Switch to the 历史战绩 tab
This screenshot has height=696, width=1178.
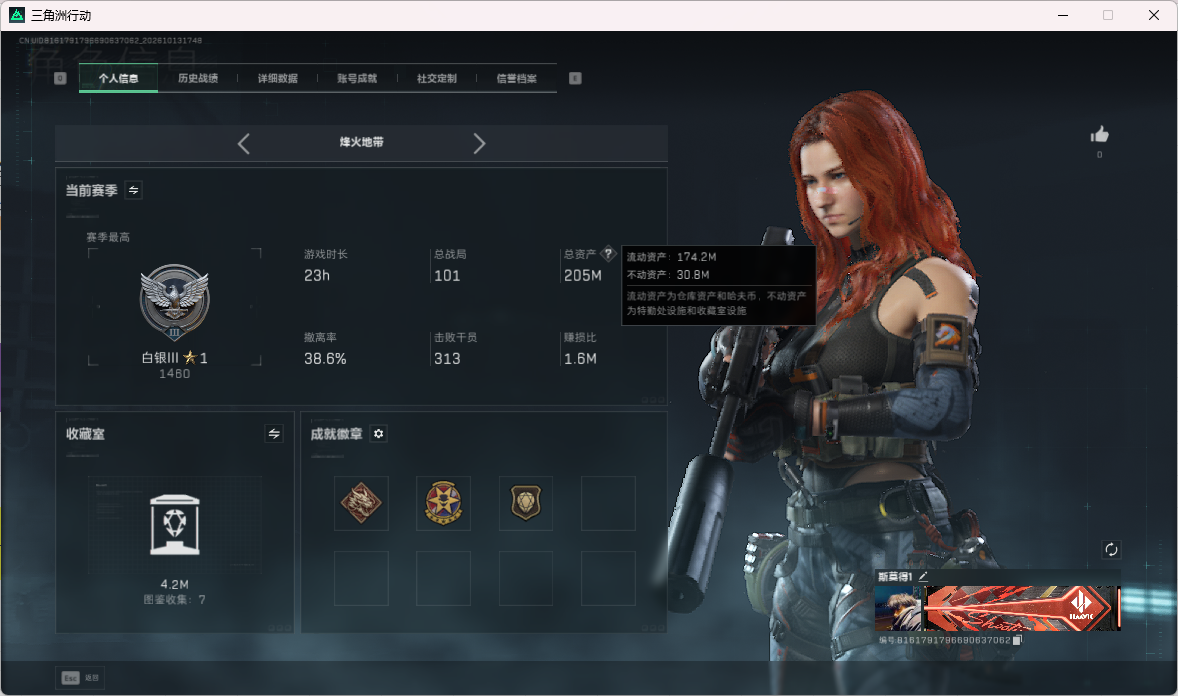[x=198, y=78]
